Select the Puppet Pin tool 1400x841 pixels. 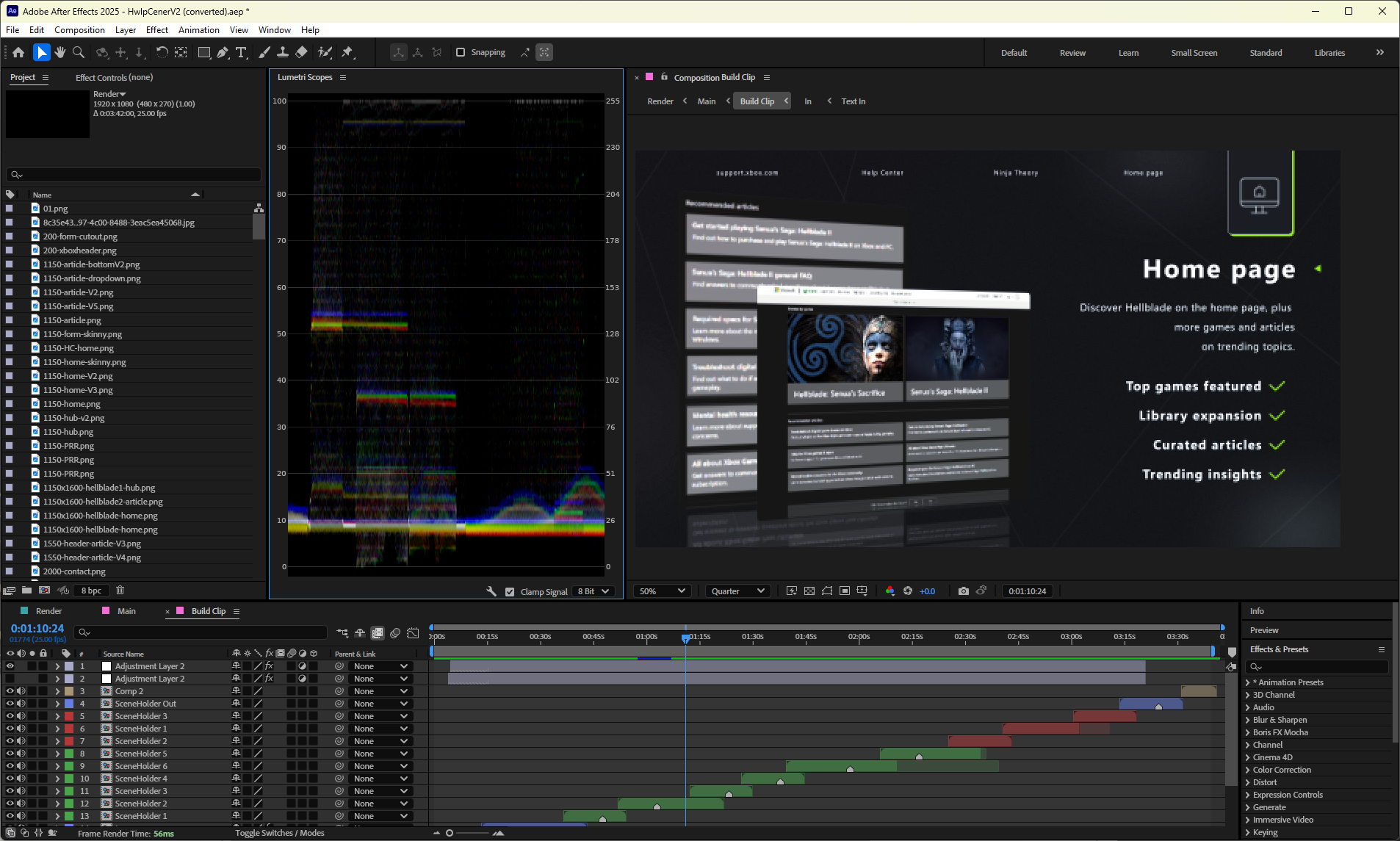(x=347, y=52)
